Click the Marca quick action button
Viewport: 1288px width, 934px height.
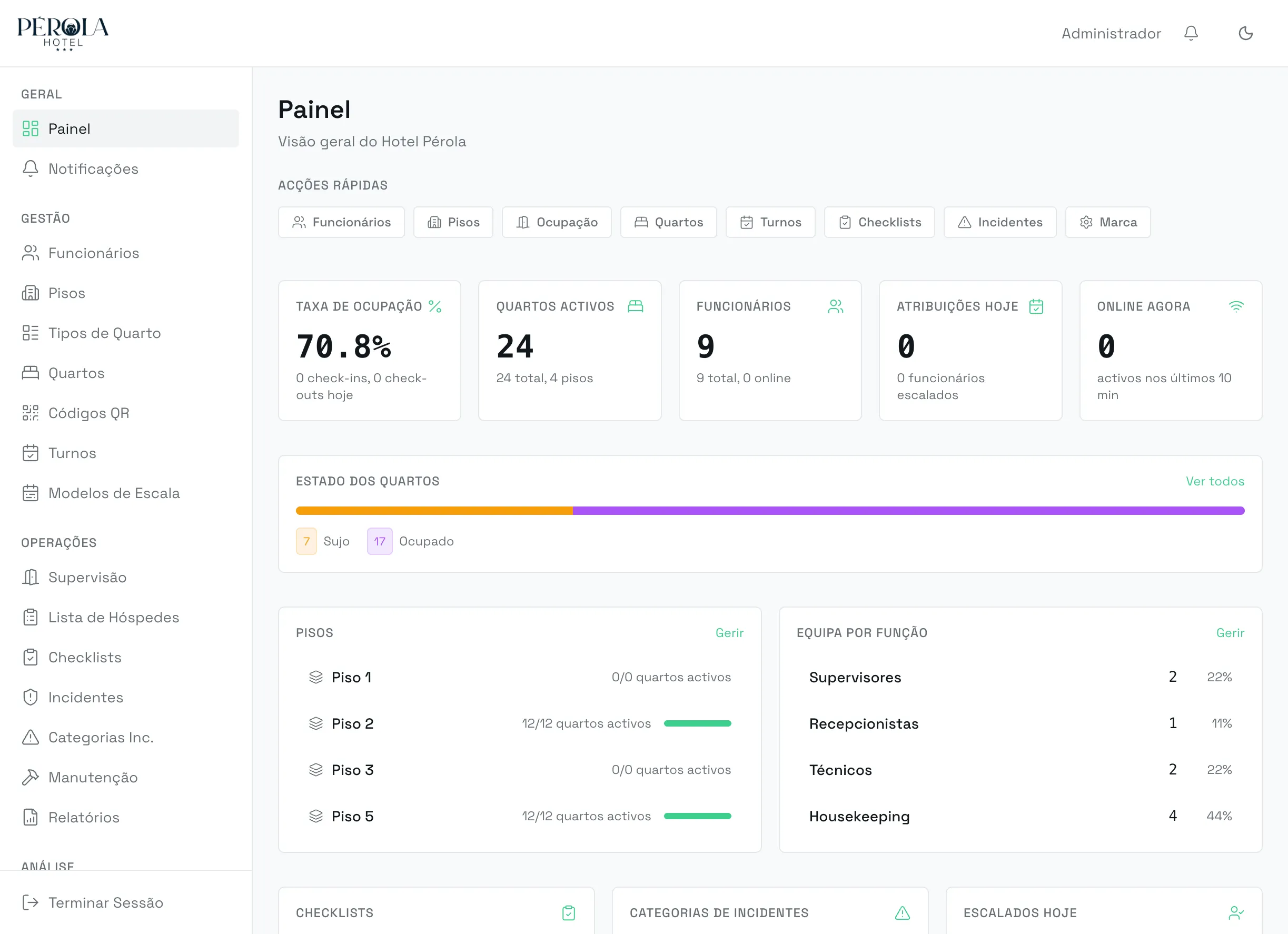click(1108, 222)
